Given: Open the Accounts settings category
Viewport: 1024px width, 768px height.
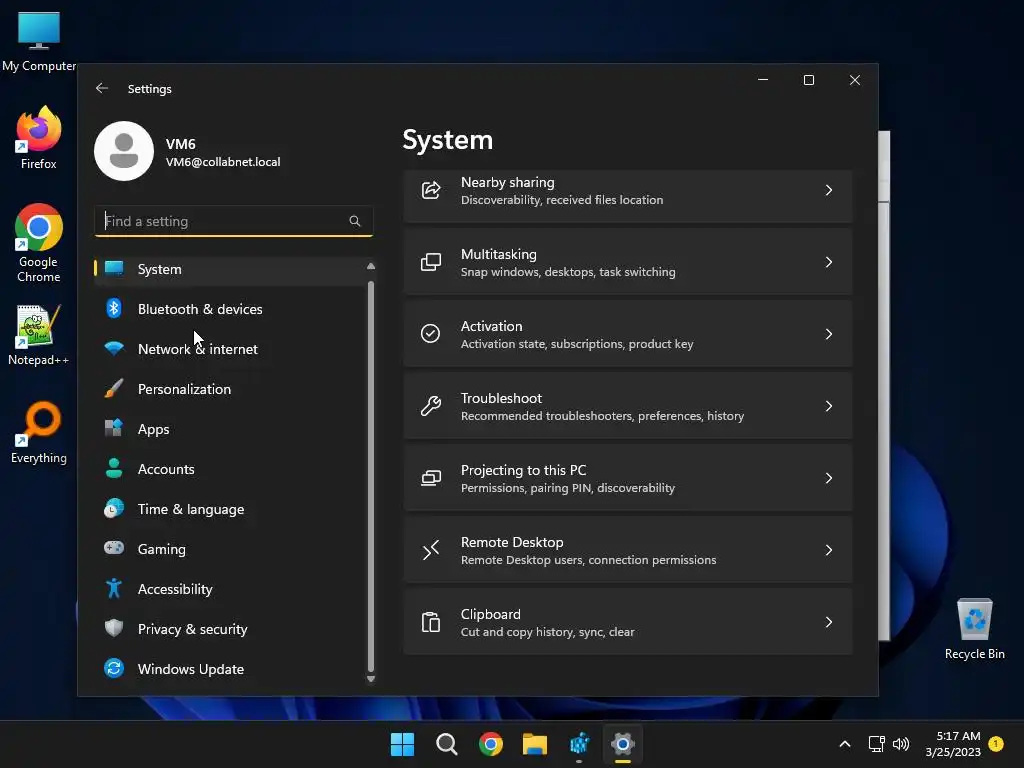Looking at the screenshot, I should (230, 469).
